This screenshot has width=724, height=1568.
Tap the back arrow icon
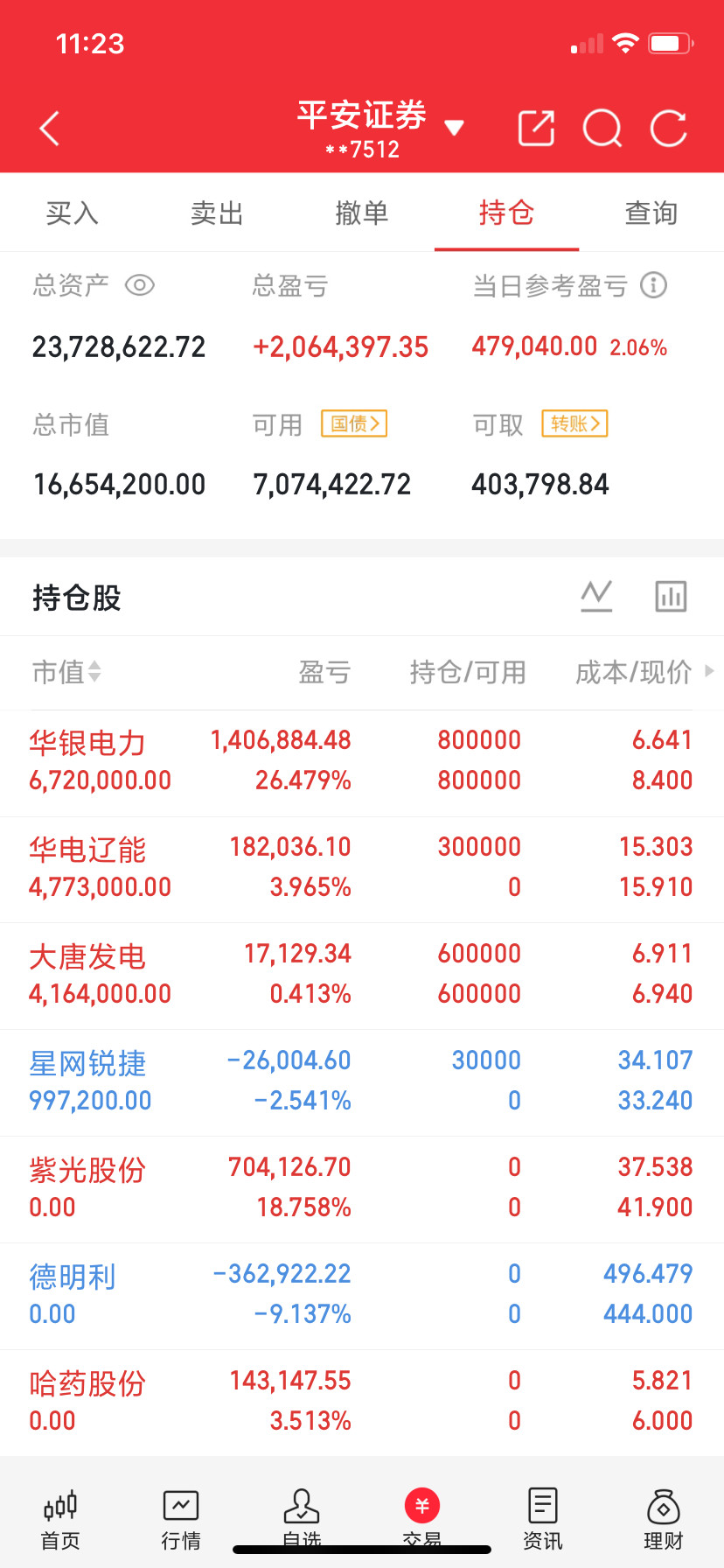tap(50, 129)
